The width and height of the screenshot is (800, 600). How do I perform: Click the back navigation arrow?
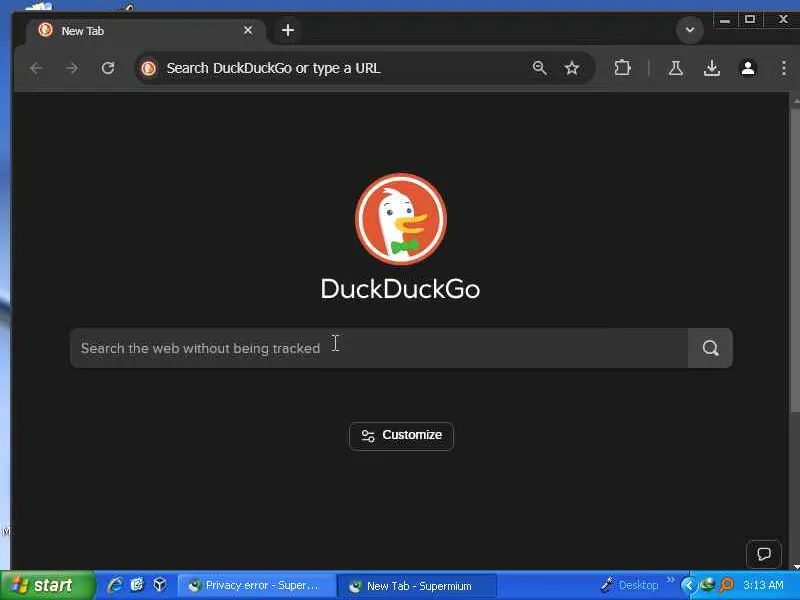point(36,68)
